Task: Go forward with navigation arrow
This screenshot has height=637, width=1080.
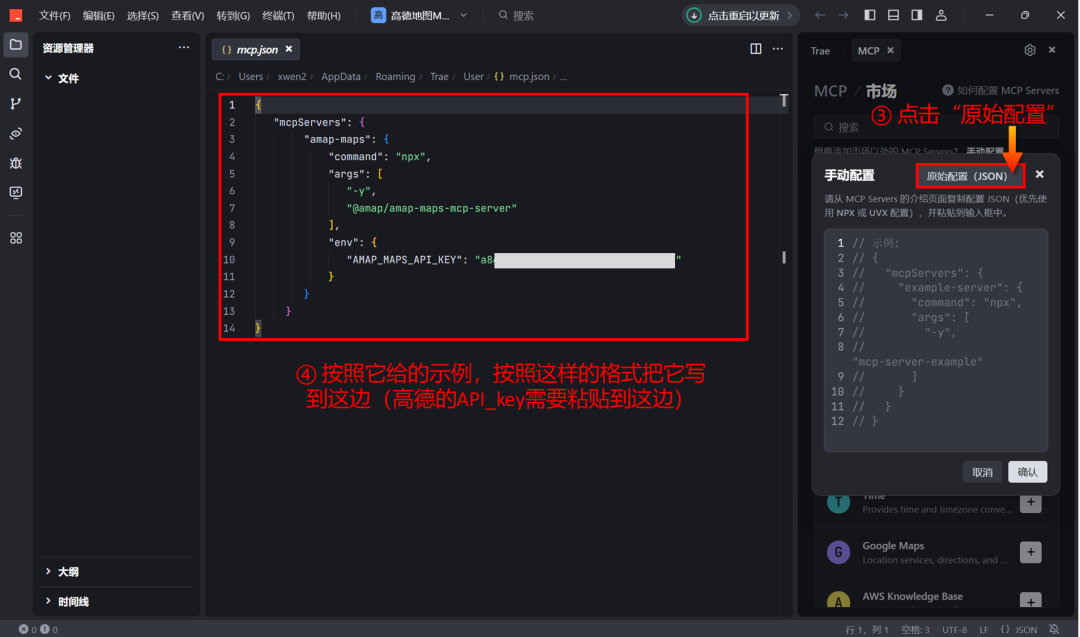Action: (843, 15)
